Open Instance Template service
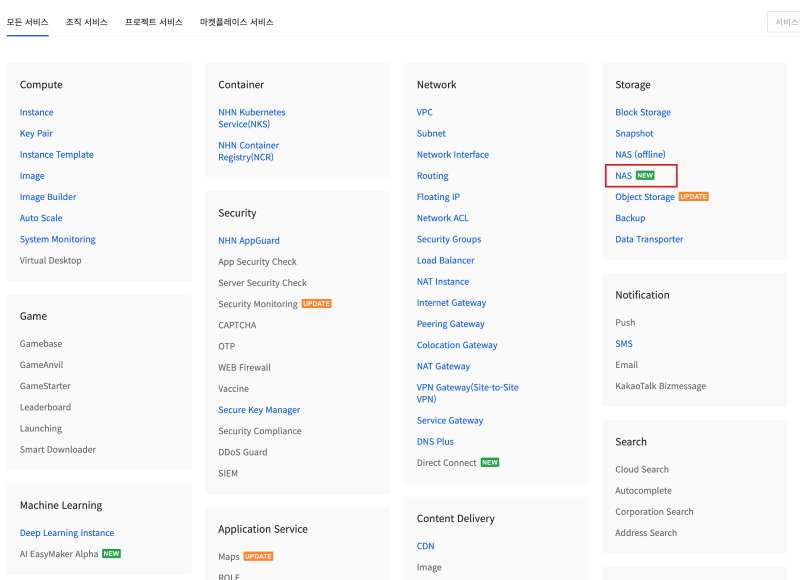 pos(57,155)
